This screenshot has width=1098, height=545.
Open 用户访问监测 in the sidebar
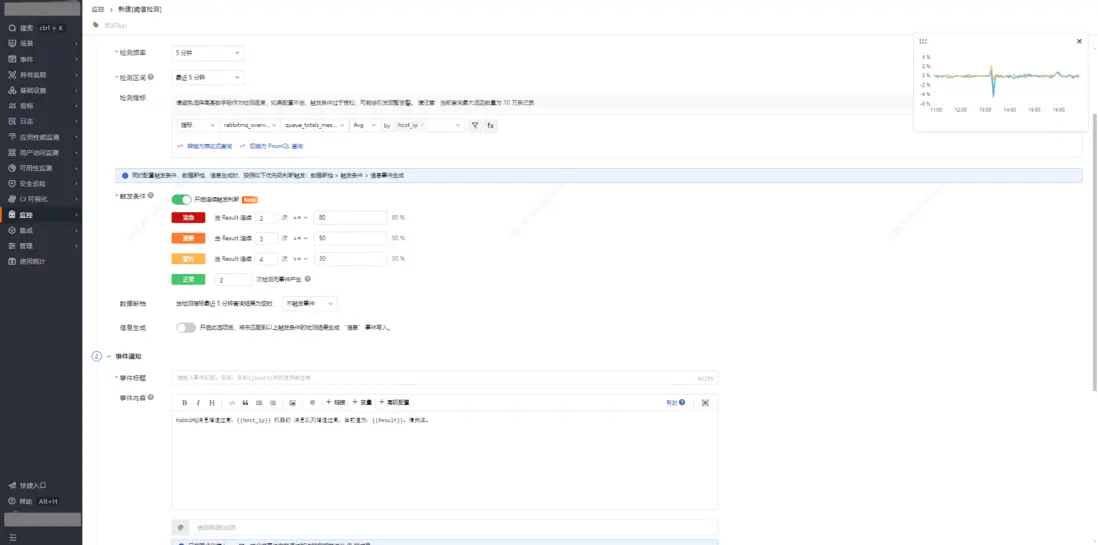point(41,153)
